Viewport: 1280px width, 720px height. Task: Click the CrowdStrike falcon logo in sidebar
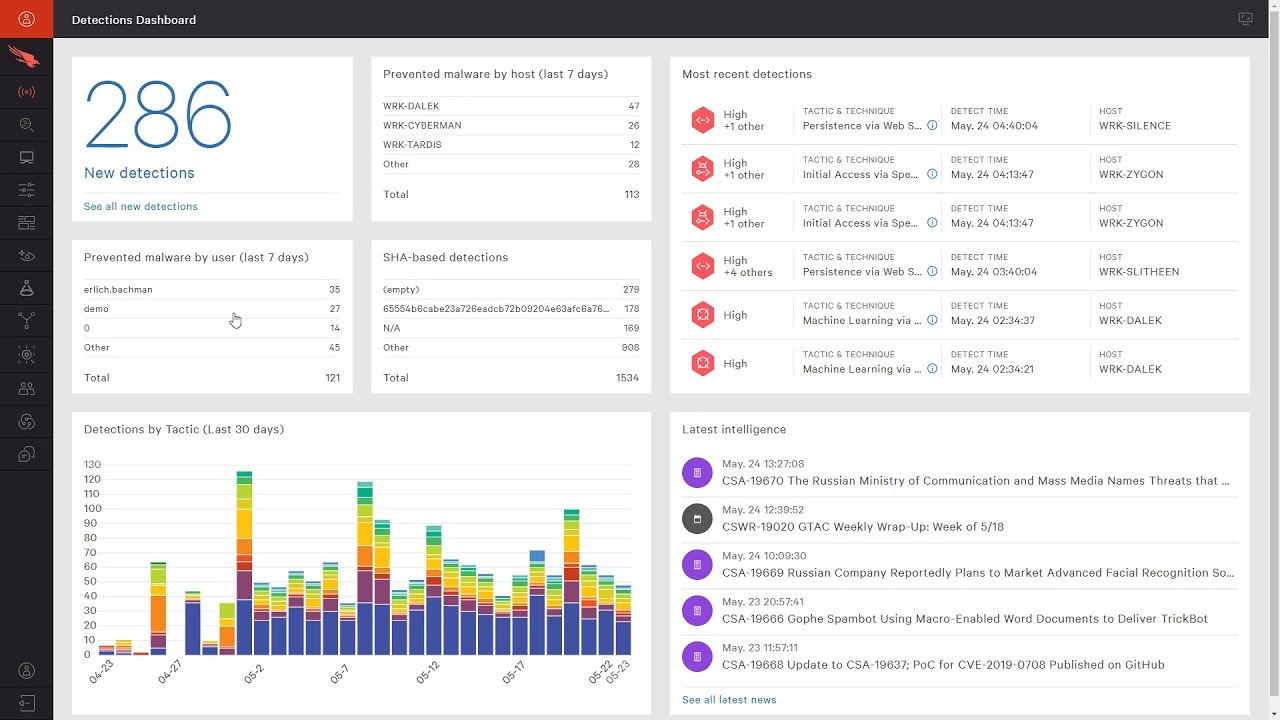pyautogui.click(x=26, y=58)
